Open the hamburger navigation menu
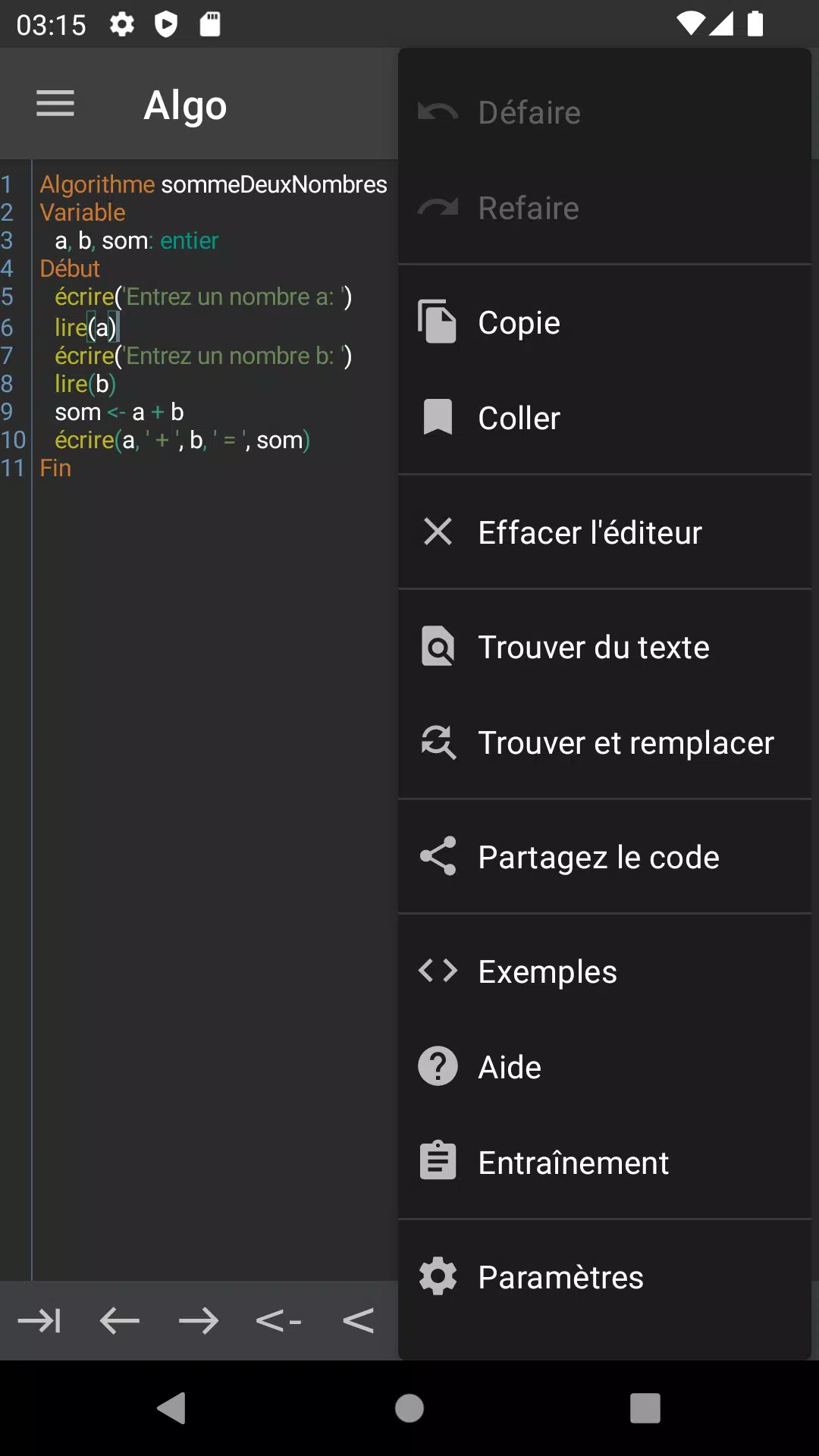The image size is (819, 1456). point(55,104)
